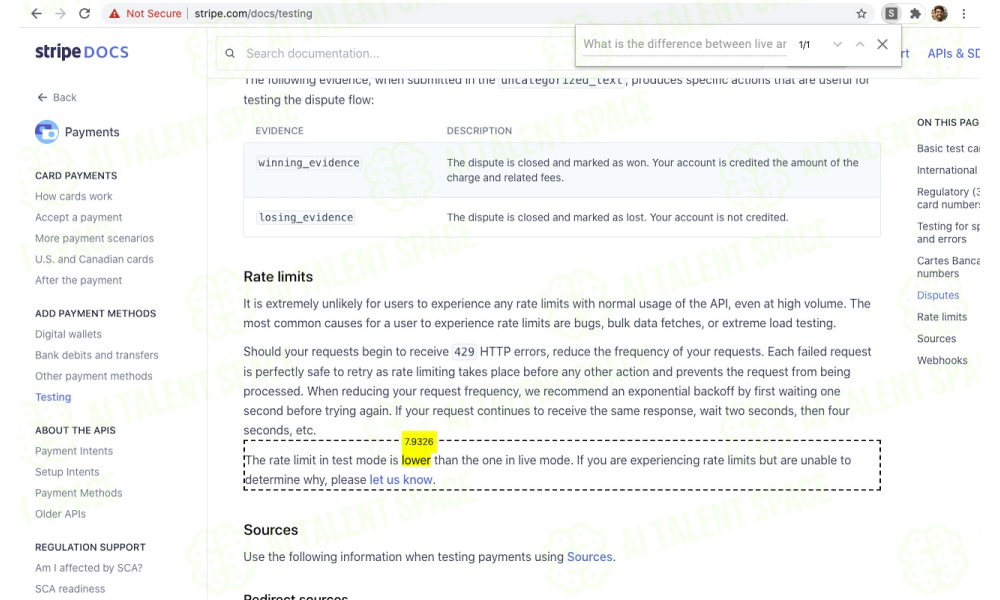1000x600 pixels.
Task: Select the Testing sidebar item
Action: tap(53, 397)
